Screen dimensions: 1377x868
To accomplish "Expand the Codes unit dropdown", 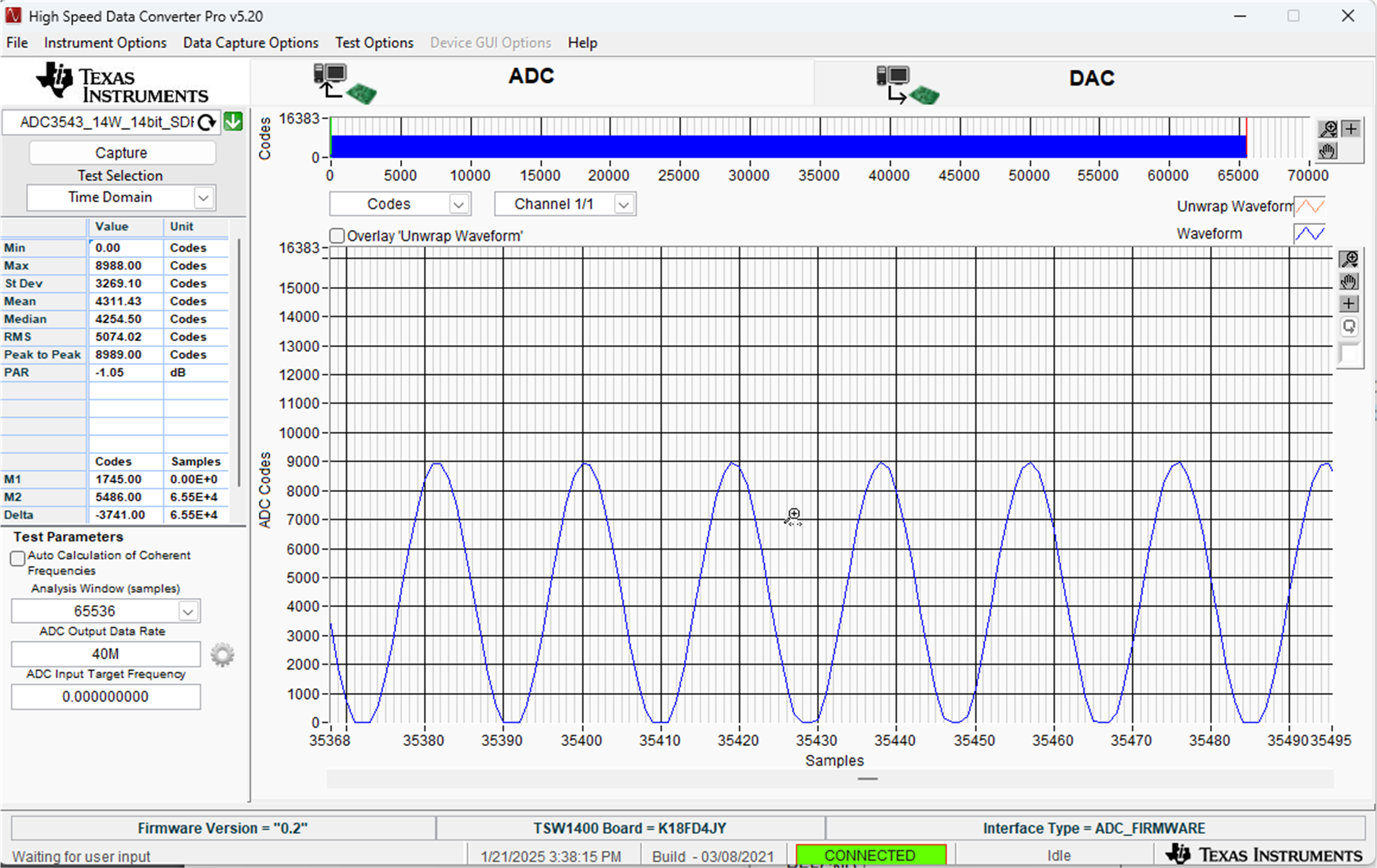I will click(458, 205).
